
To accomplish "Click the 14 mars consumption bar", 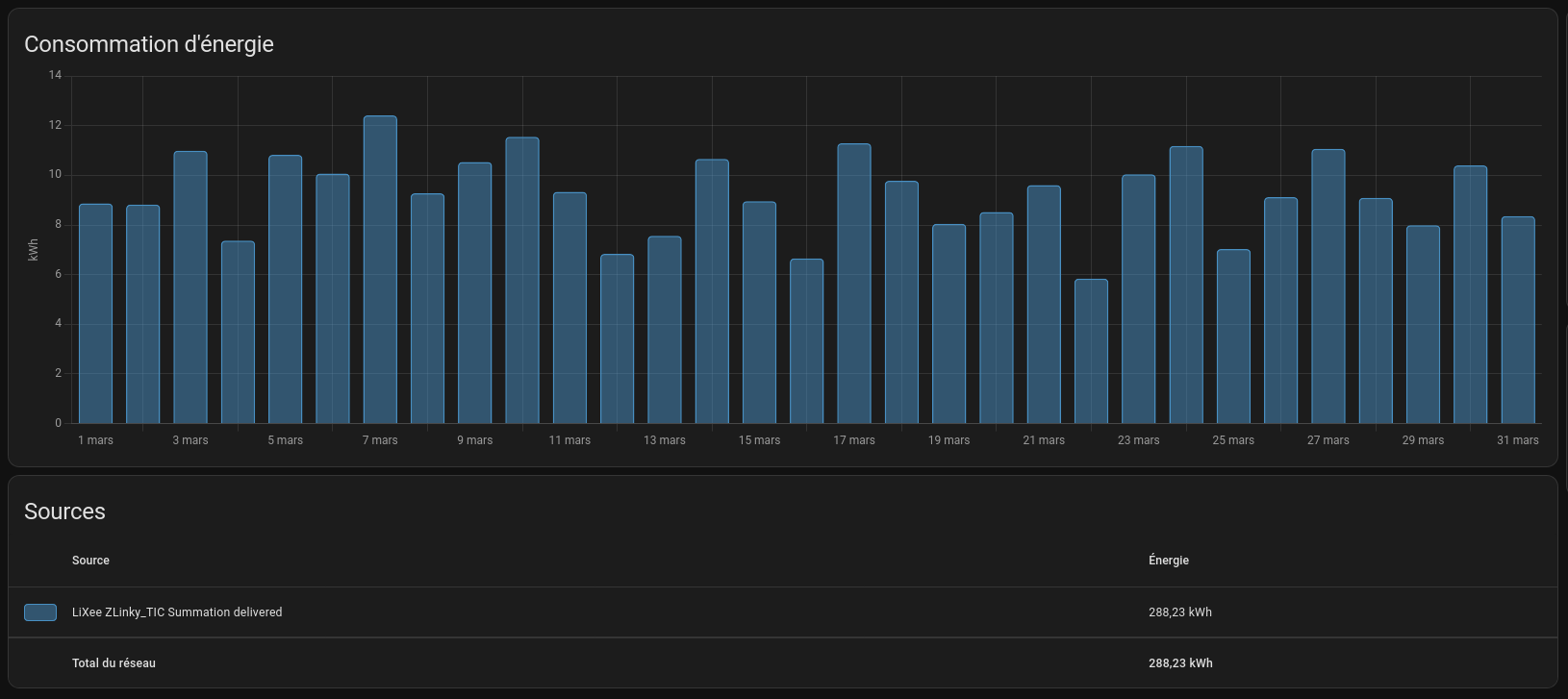I will point(712,291).
